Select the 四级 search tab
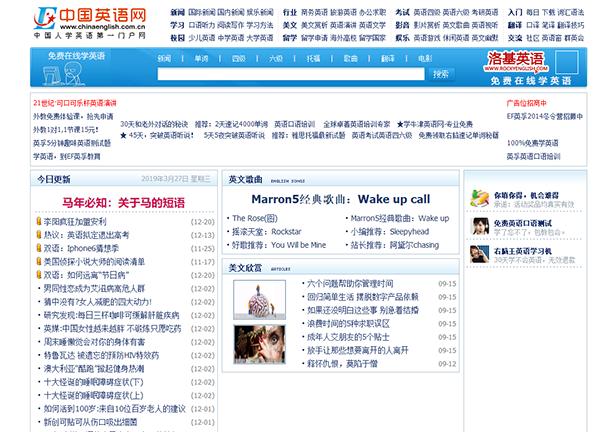This screenshot has width=600, height=432. click(238, 59)
